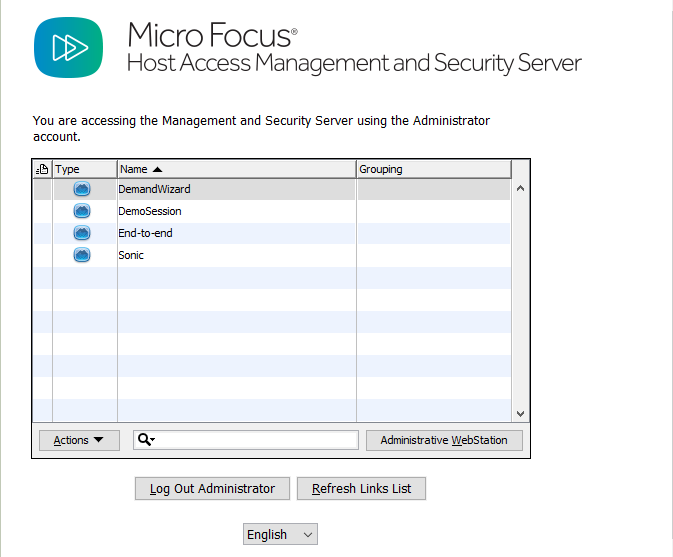
Task: Click the DemoSession session type icon
Action: pyautogui.click(x=82, y=211)
